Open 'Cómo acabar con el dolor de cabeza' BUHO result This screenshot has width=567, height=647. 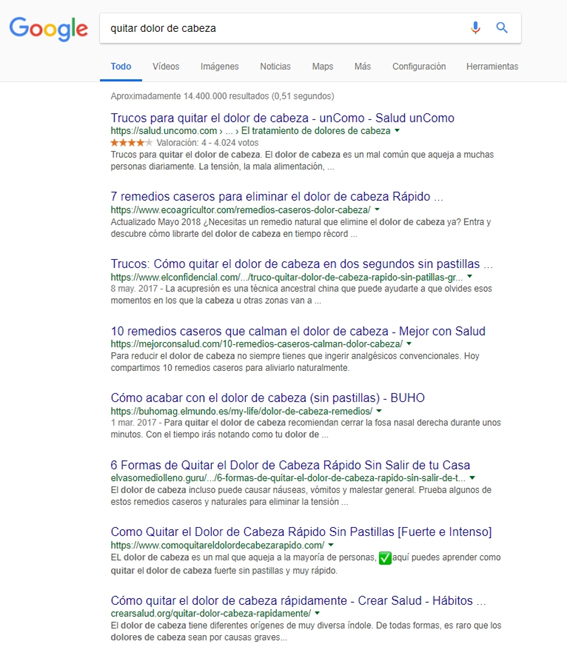click(267, 398)
